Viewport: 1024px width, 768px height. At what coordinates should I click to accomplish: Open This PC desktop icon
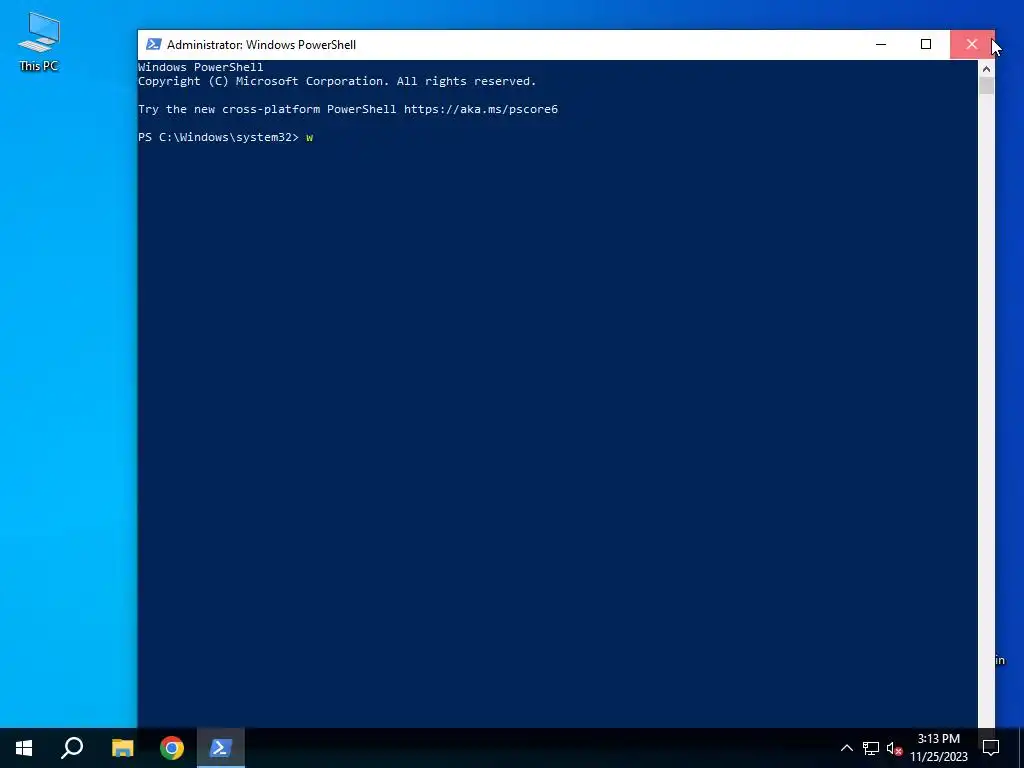[39, 42]
